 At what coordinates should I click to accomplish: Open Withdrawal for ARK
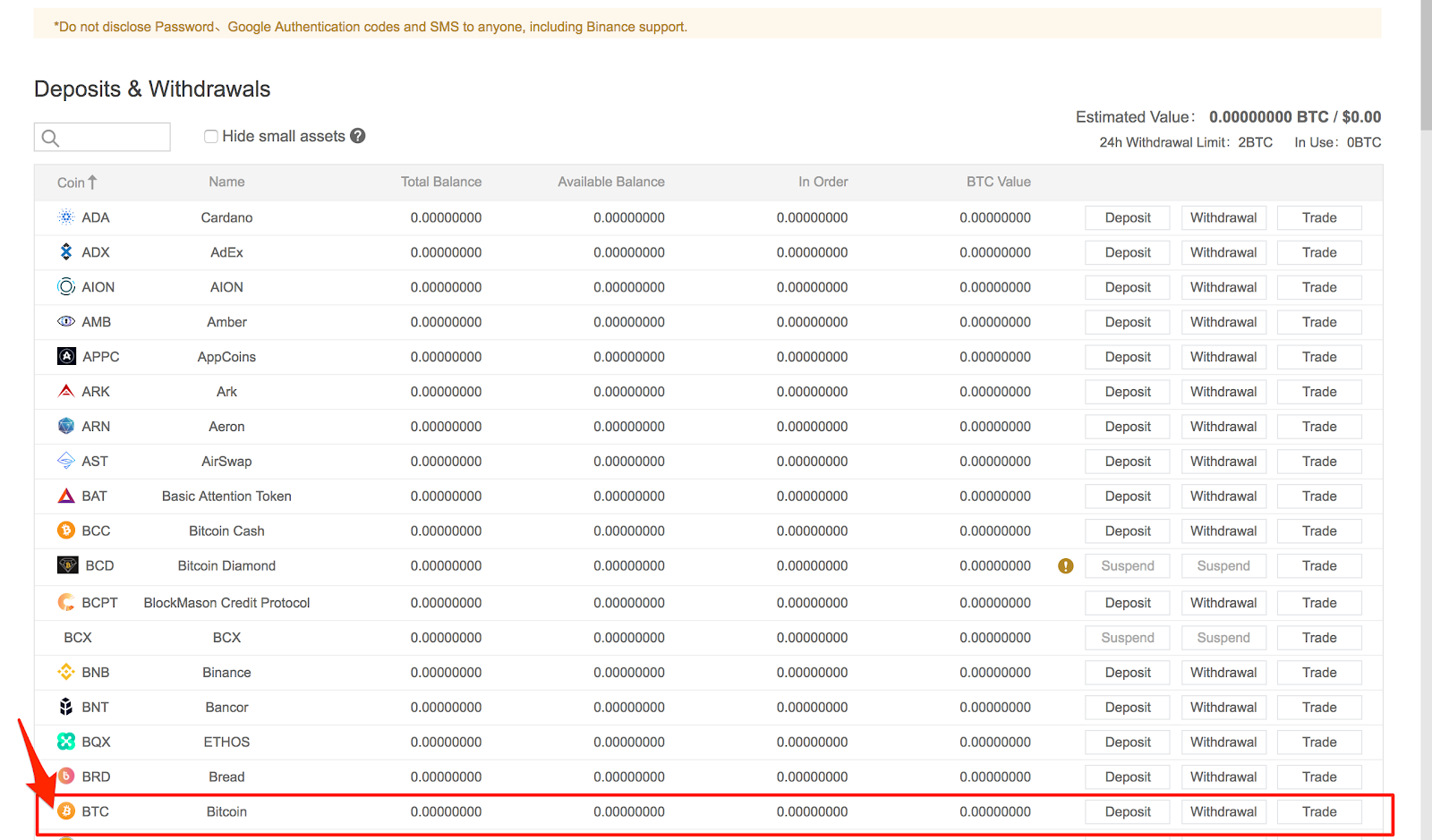pos(1223,393)
